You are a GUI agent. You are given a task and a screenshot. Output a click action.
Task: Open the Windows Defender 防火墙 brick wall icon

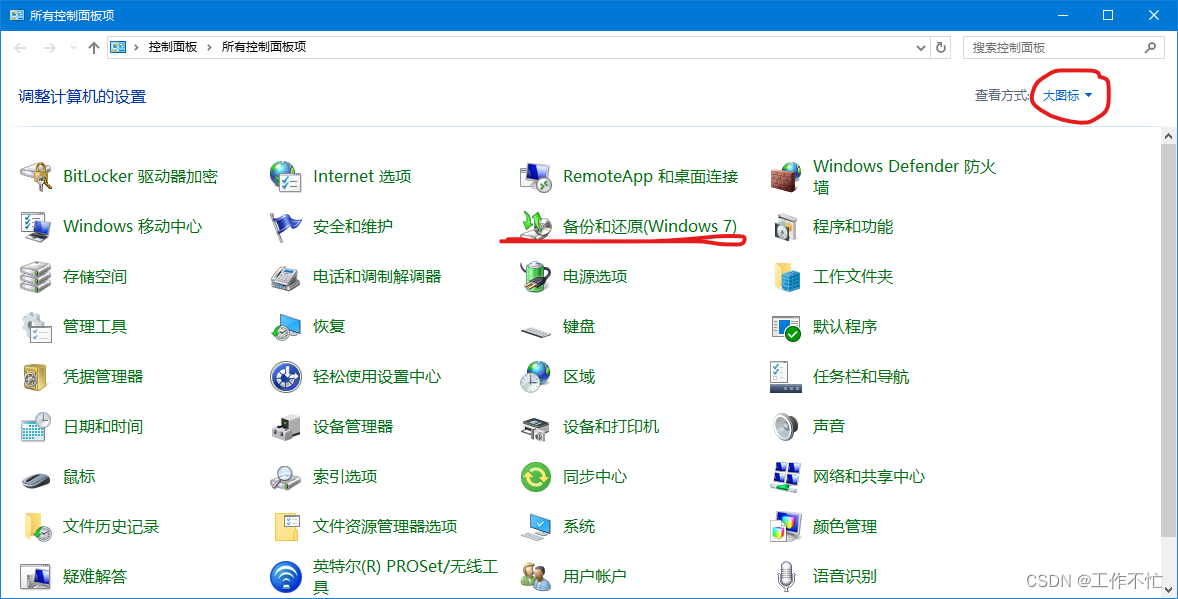pos(786,177)
